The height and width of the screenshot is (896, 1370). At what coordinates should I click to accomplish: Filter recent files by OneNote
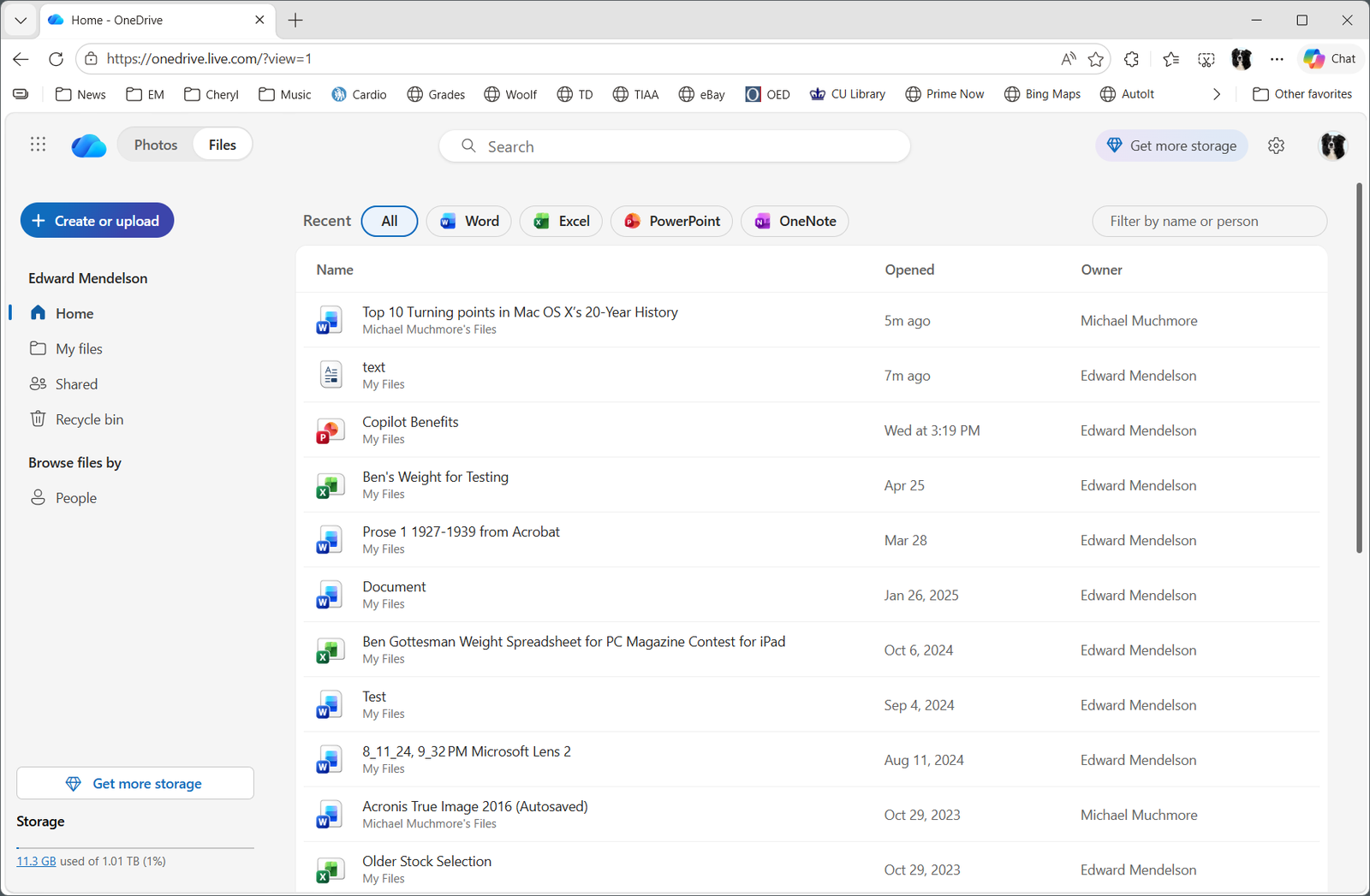click(x=795, y=221)
